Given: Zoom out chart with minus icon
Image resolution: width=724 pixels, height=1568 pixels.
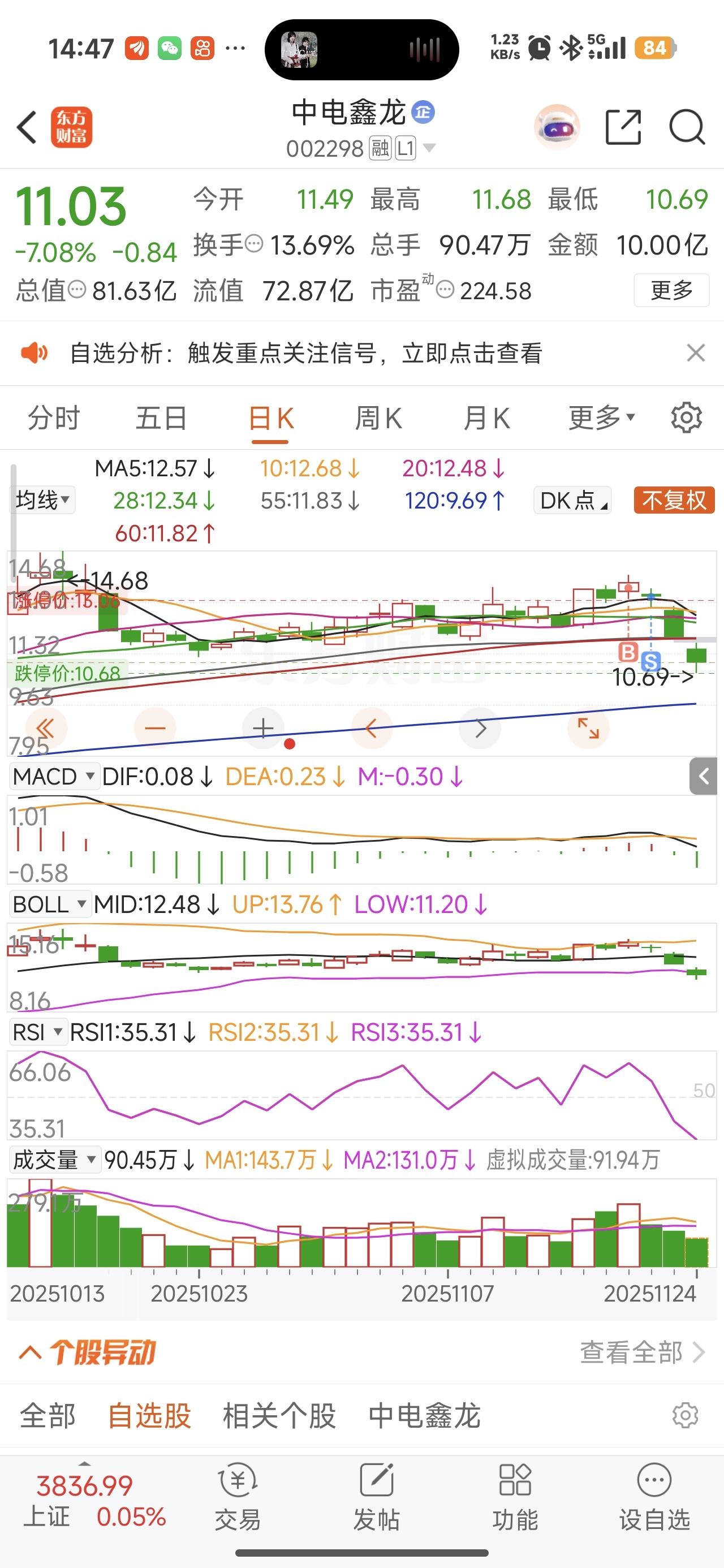Looking at the screenshot, I should coord(156,728).
